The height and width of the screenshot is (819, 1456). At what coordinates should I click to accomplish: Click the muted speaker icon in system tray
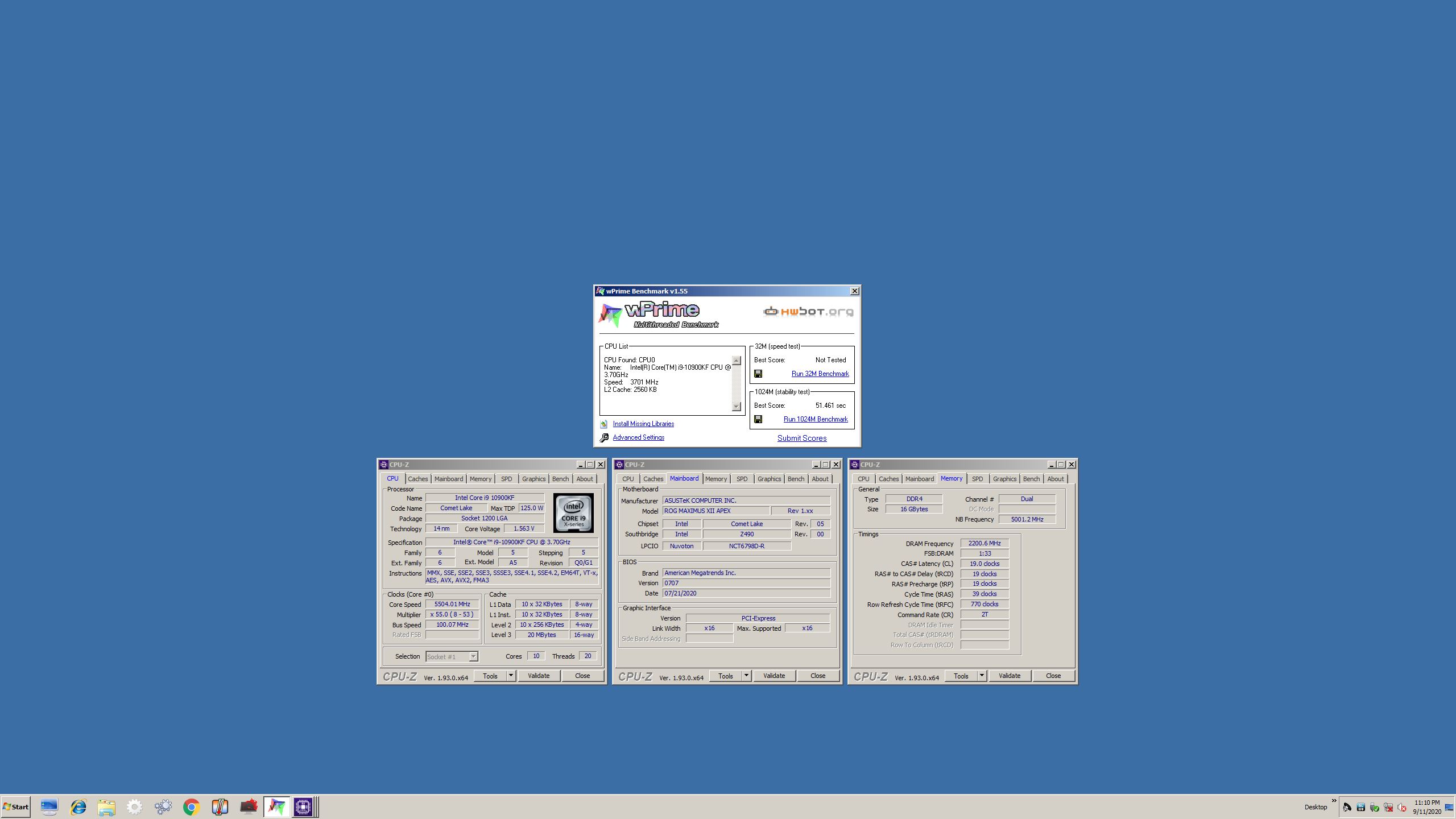1402,808
